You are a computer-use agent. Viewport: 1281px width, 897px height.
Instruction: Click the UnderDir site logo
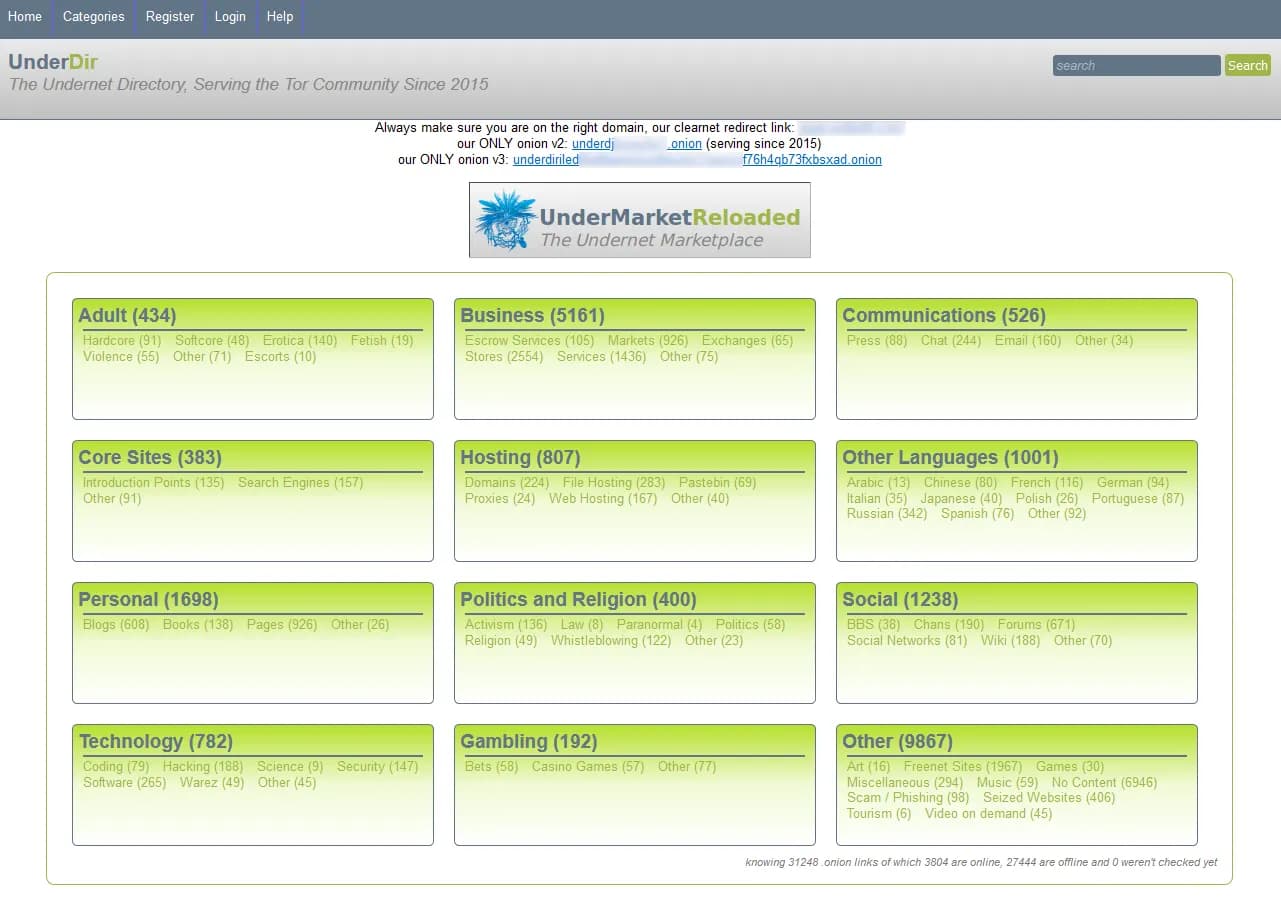(x=53, y=62)
